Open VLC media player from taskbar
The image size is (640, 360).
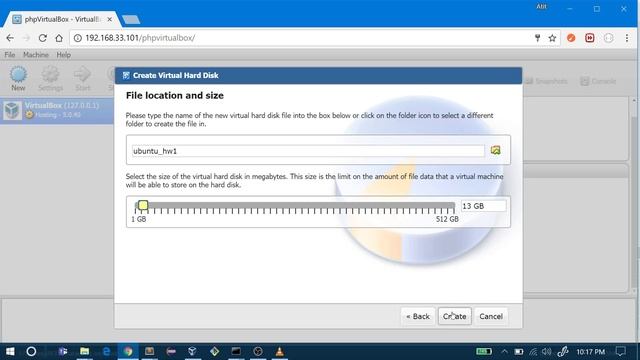[280, 351]
